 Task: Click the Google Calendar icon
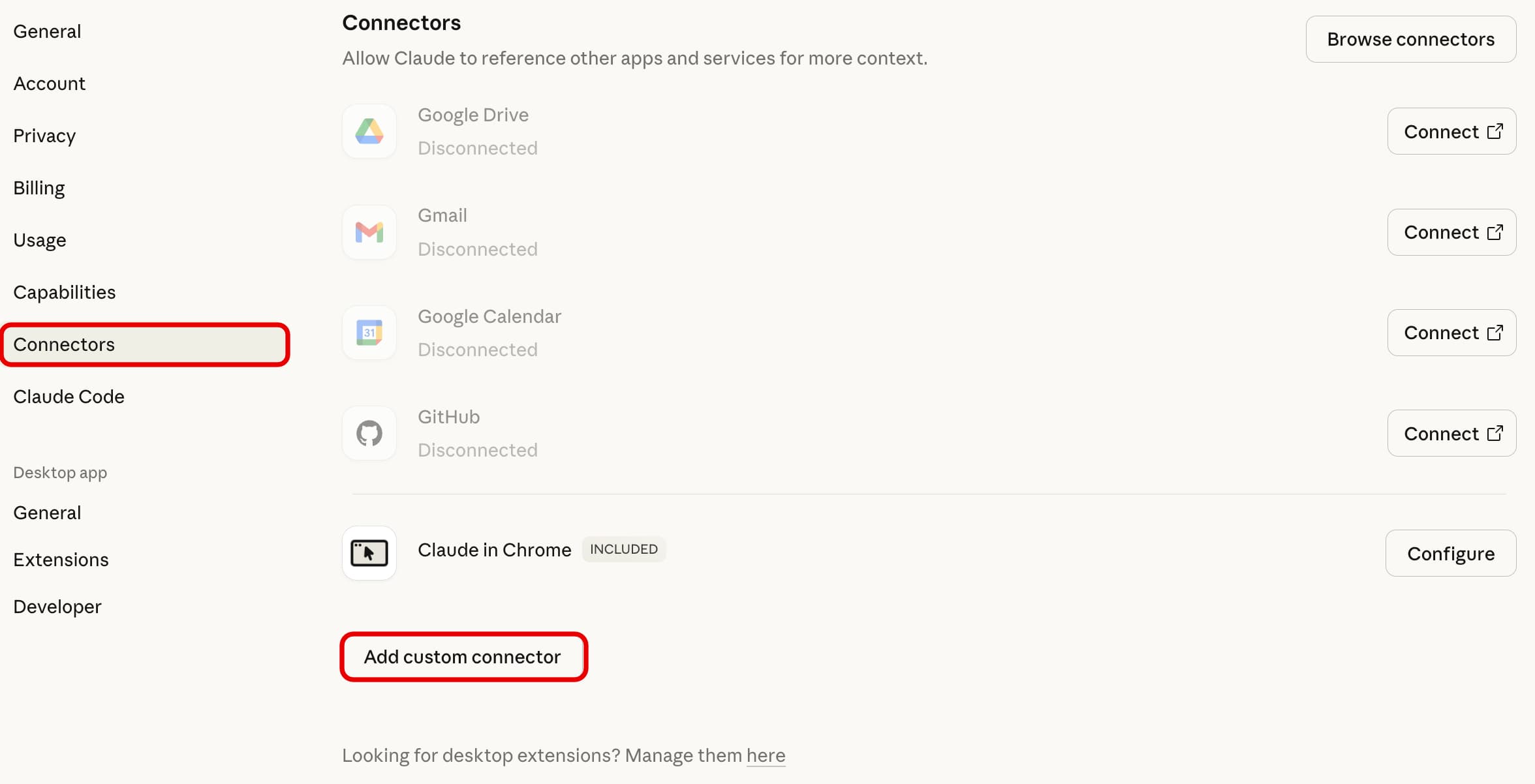click(369, 333)
